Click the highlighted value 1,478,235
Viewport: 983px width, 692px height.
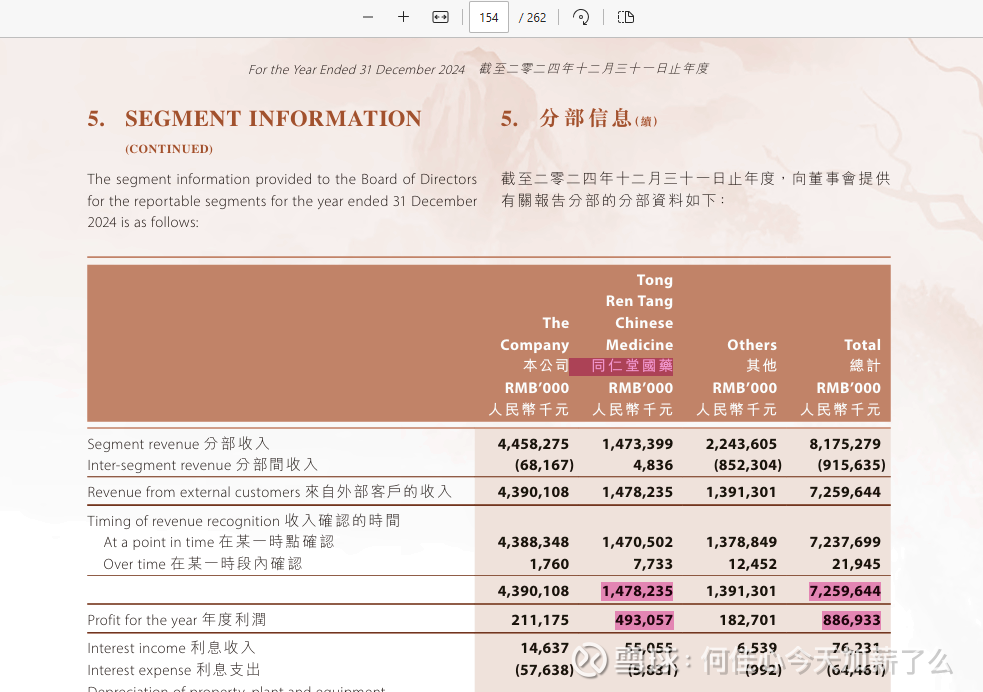pos(637,591)
